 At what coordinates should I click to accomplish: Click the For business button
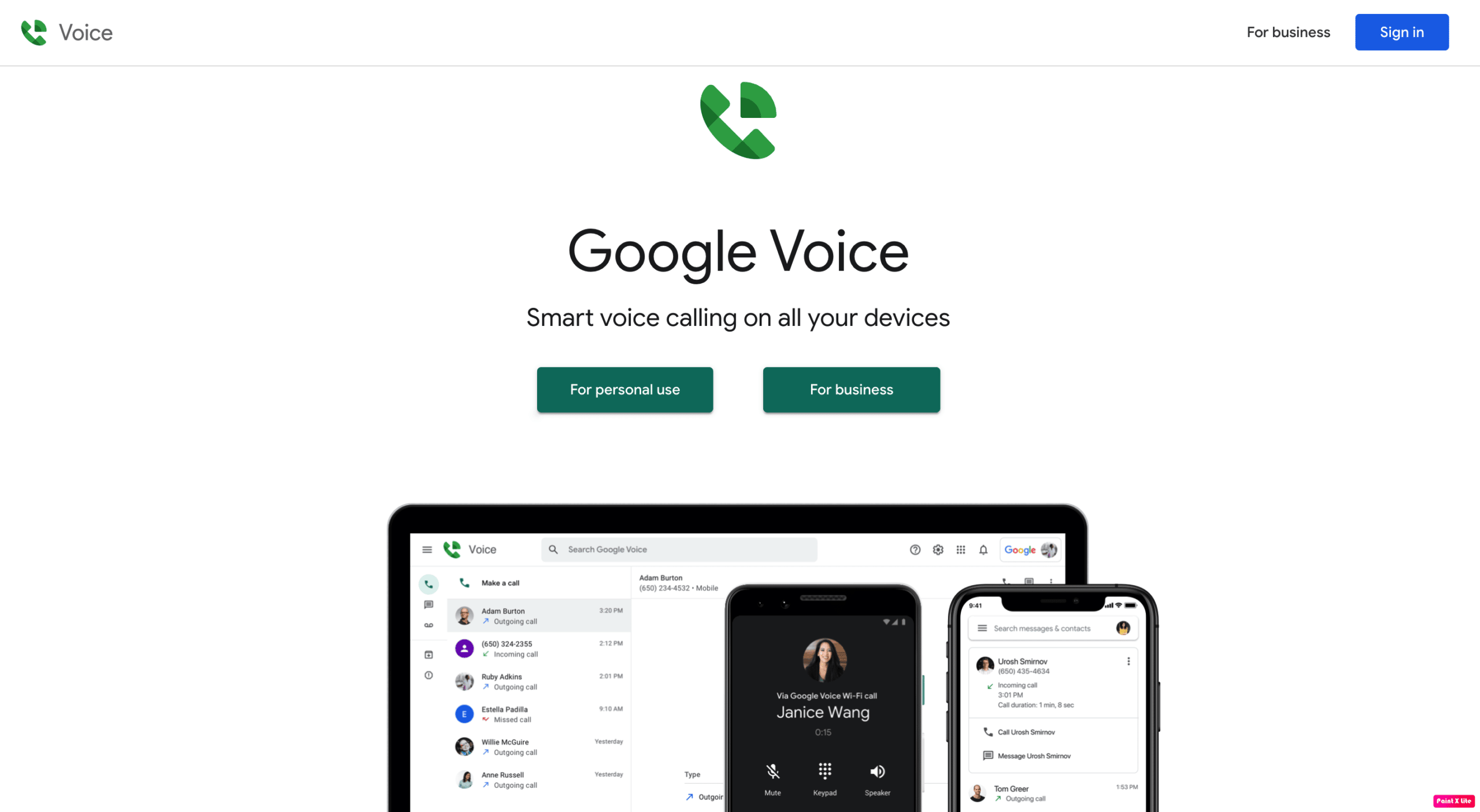852,389
